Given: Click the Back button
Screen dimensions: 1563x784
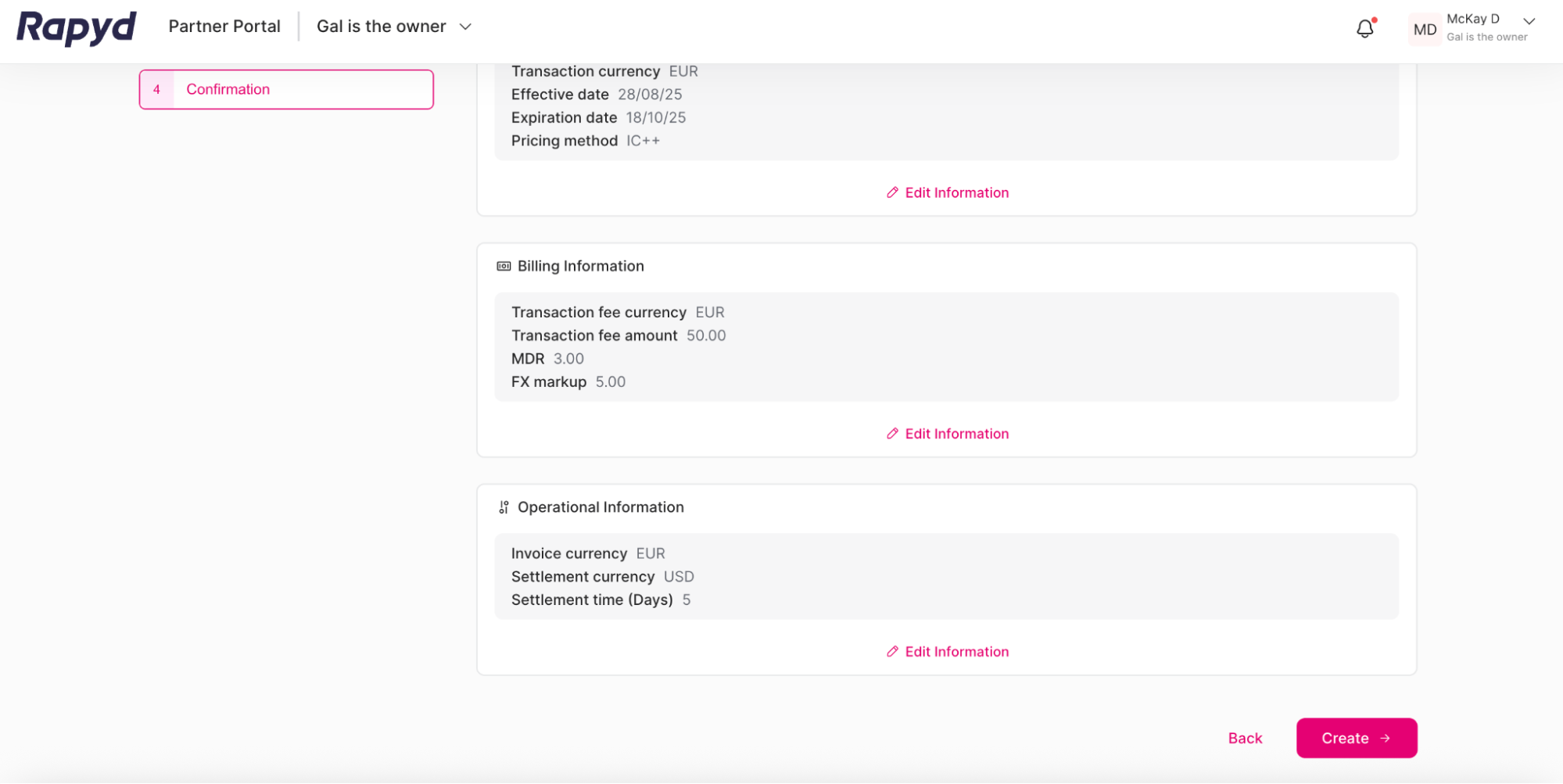Looking at the screenshot, I should tap(1245, 738).
